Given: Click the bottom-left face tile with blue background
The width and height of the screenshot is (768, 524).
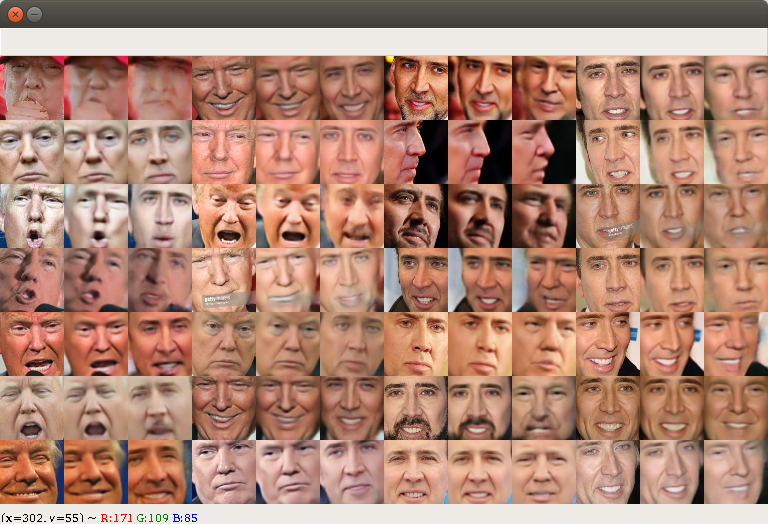Looking at the screenshot, I should (x=32, y=472).
